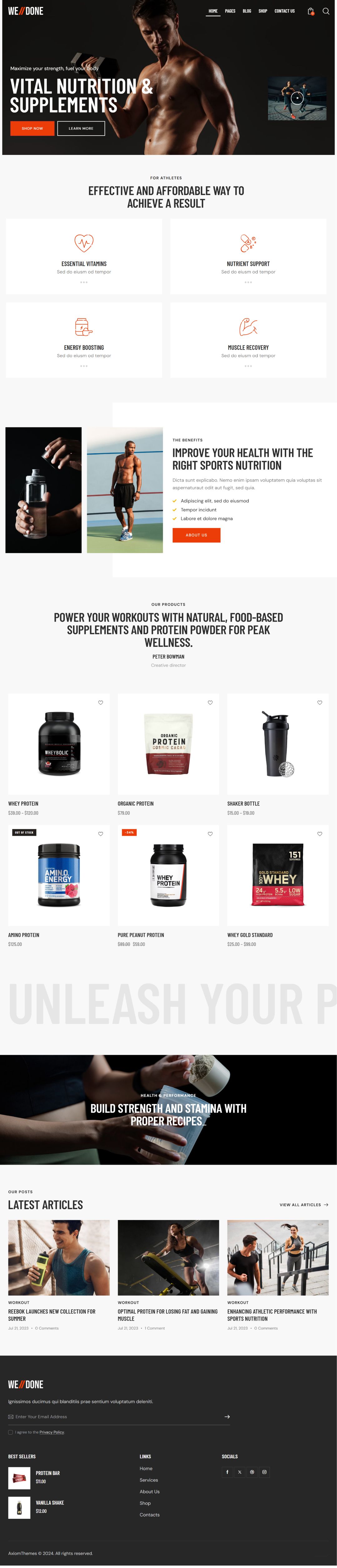Open the shopping cart icon in header

pyautogui.click(x=311, y=11)
